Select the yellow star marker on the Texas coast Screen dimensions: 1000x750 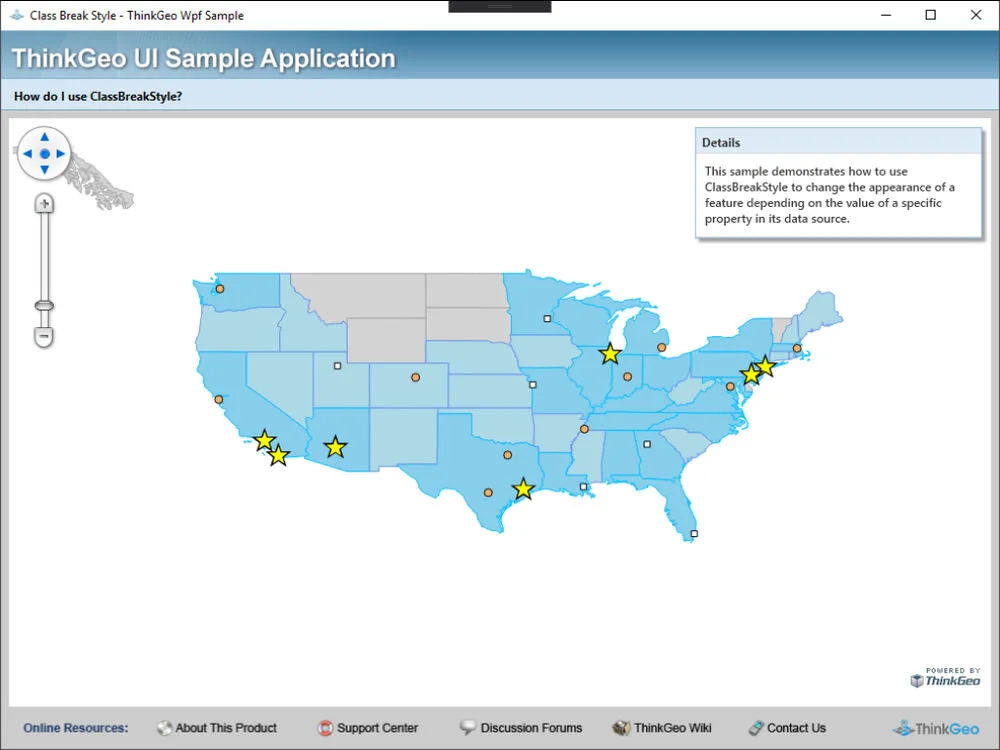click(x=523, y=489)
